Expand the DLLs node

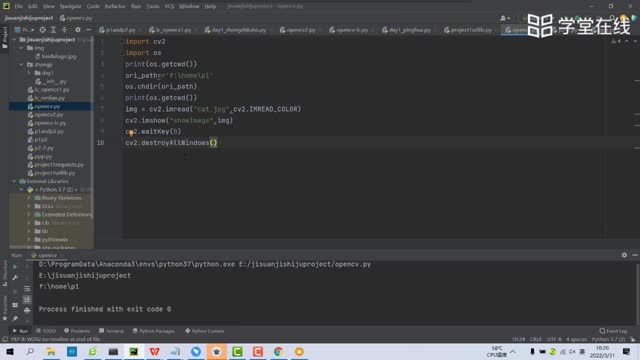pyautogui.click(x=29, y=206)
